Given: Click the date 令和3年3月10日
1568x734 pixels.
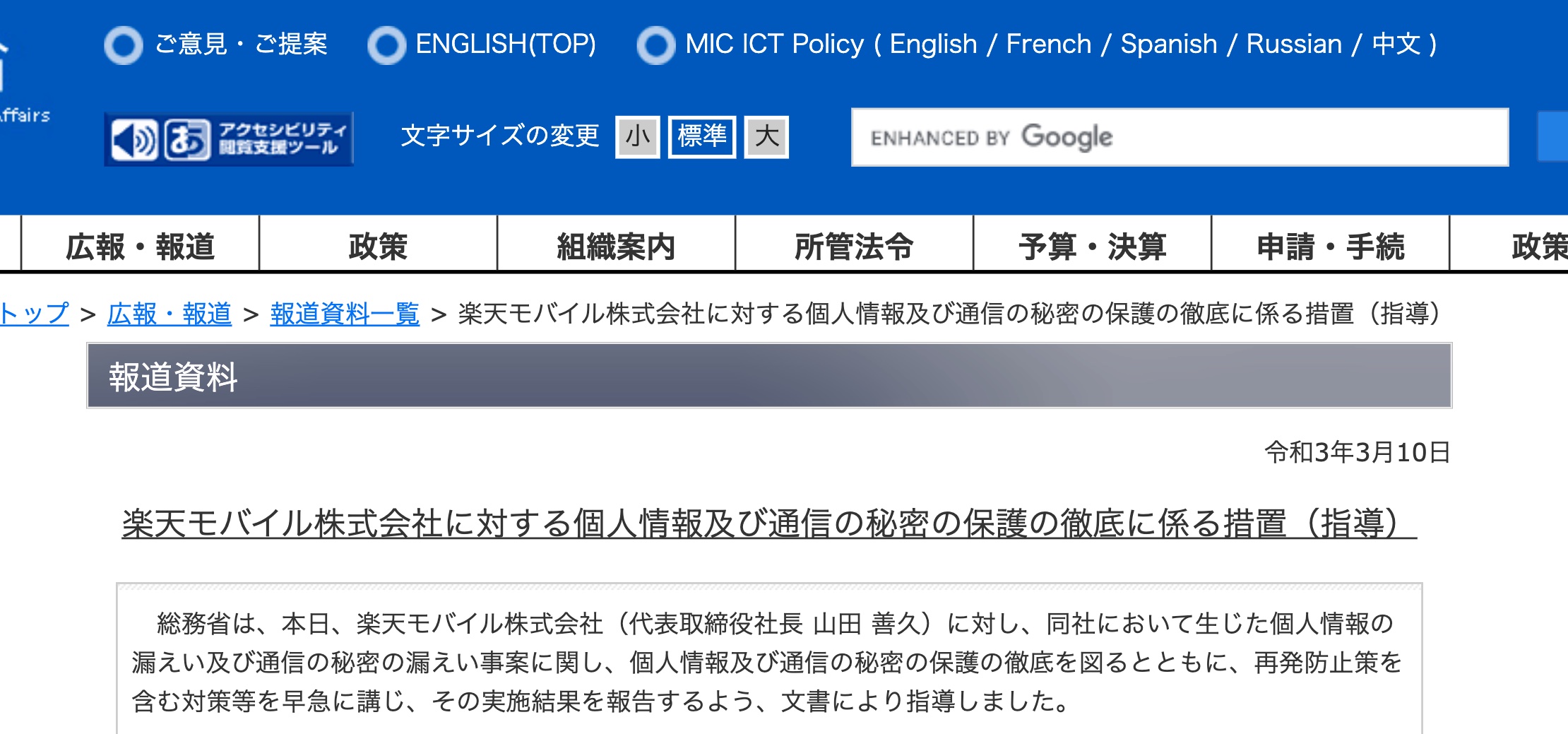Looking at the screenshot, I should (x=1357, y=452).
